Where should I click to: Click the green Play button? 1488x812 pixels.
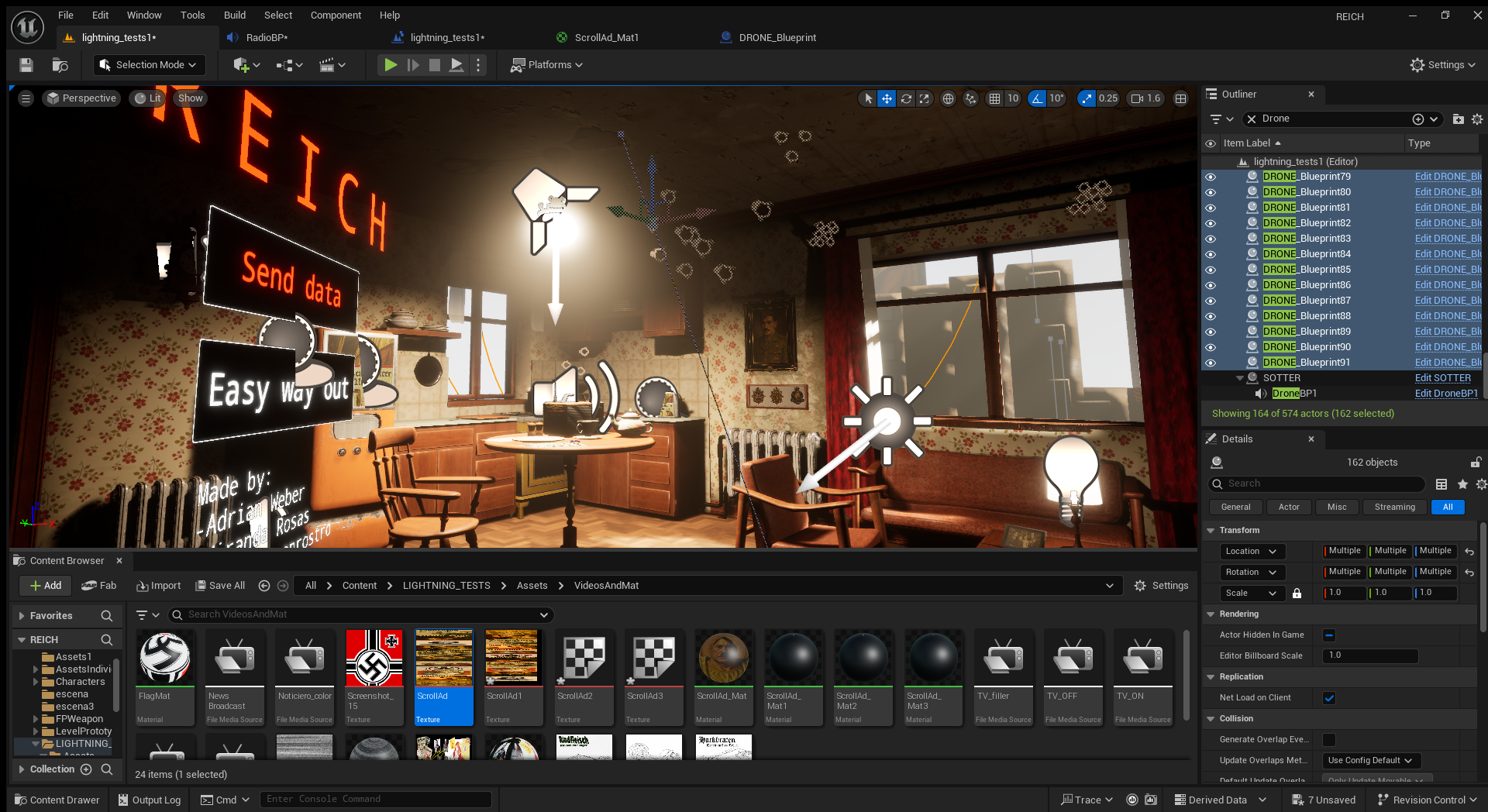pos(391,65)
